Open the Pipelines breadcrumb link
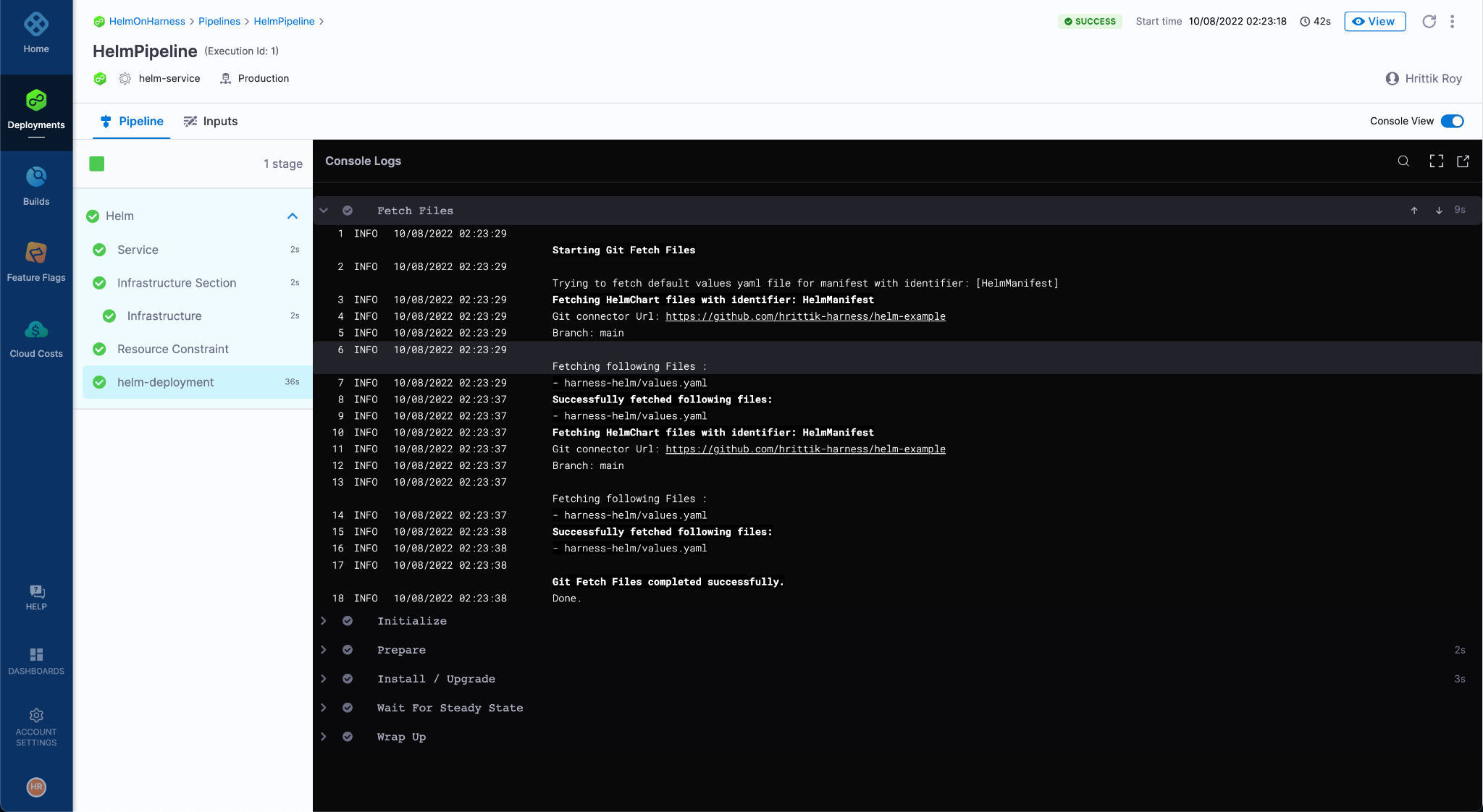The image size is (1483, 812). click(x=220, y=21)
